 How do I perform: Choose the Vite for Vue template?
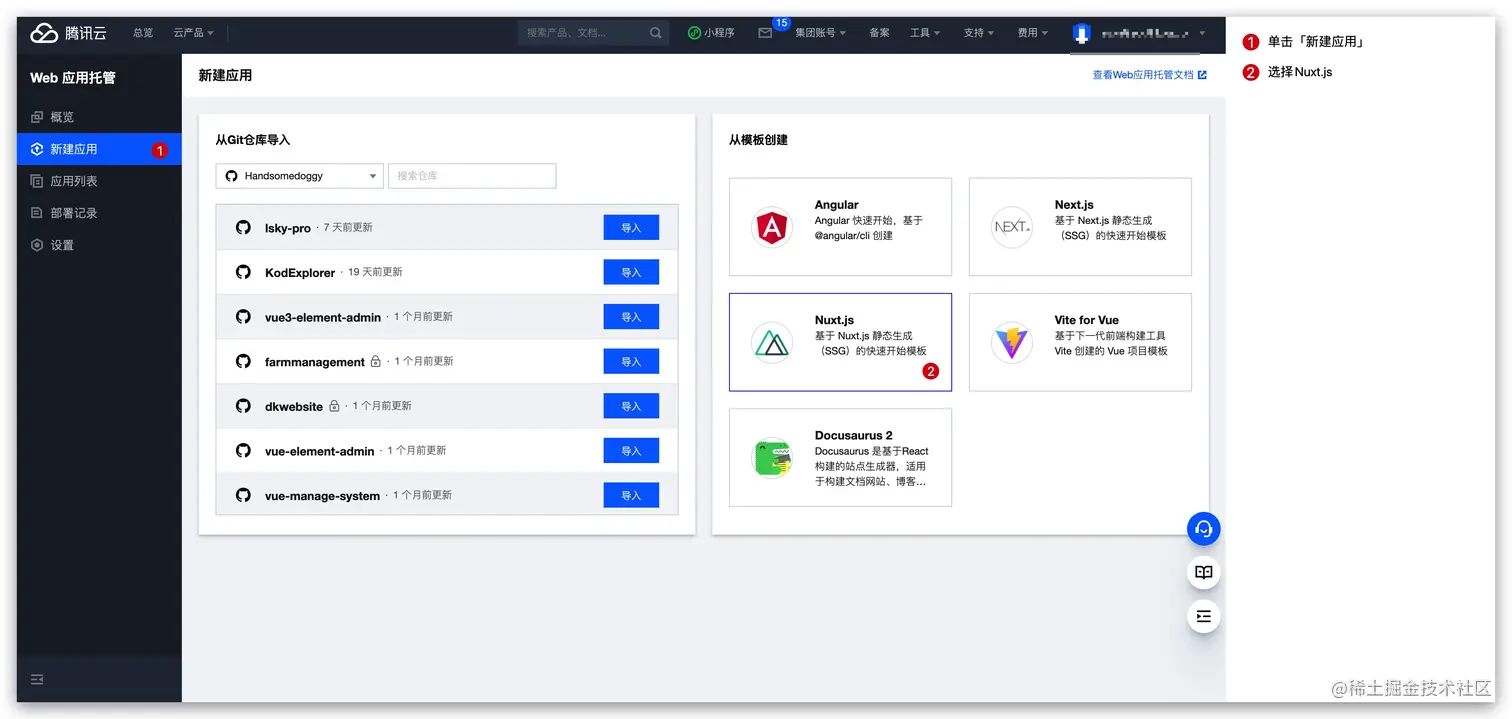click(1080, 342)
